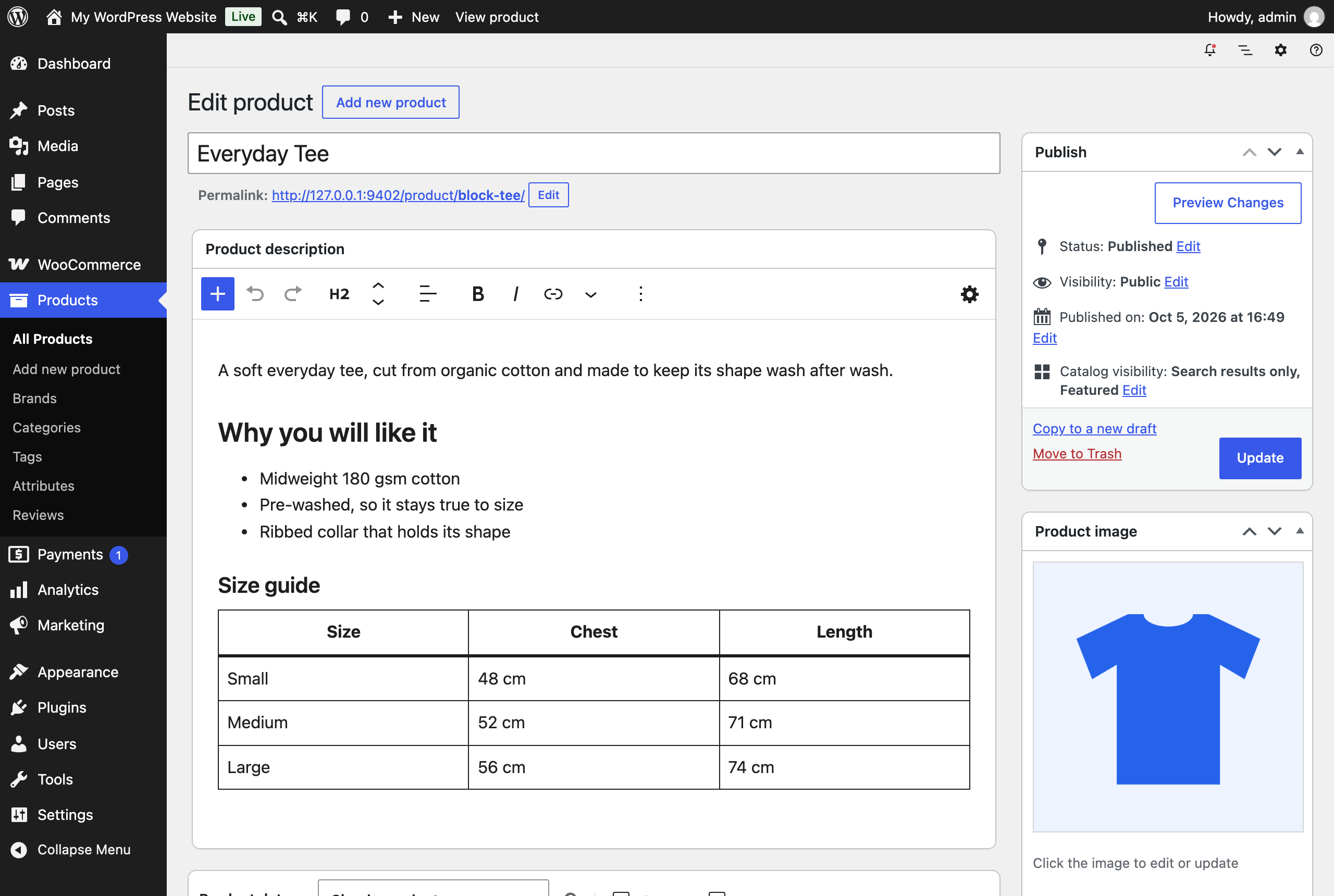Open WooCommerce menu in sidebar
The height and width of the screenshot is (896, 1334).
pos(83,265)
